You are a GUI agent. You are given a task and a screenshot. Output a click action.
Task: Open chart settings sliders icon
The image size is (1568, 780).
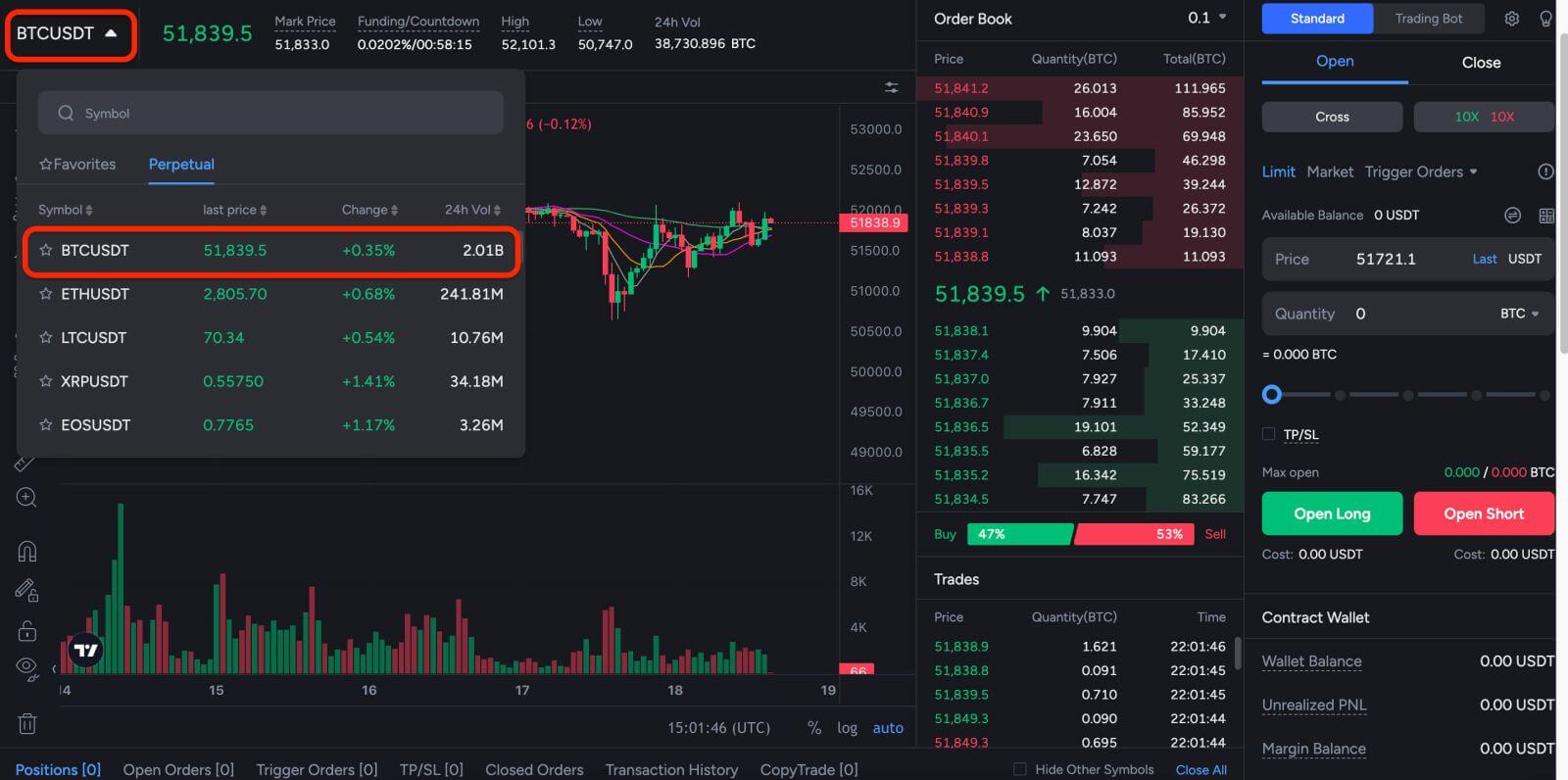point(891,88)
